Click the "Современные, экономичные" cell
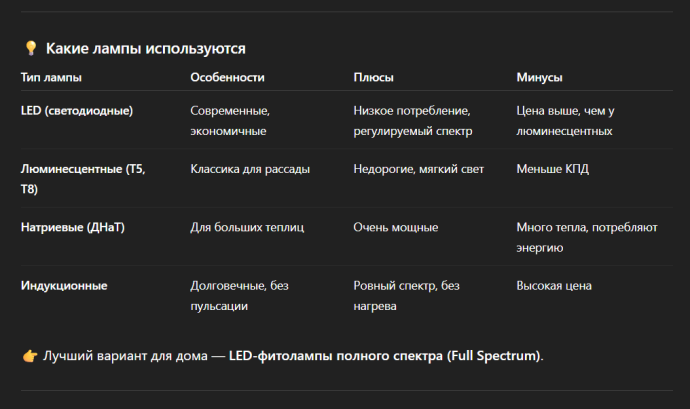690x409 pixels. pos(230,120)
